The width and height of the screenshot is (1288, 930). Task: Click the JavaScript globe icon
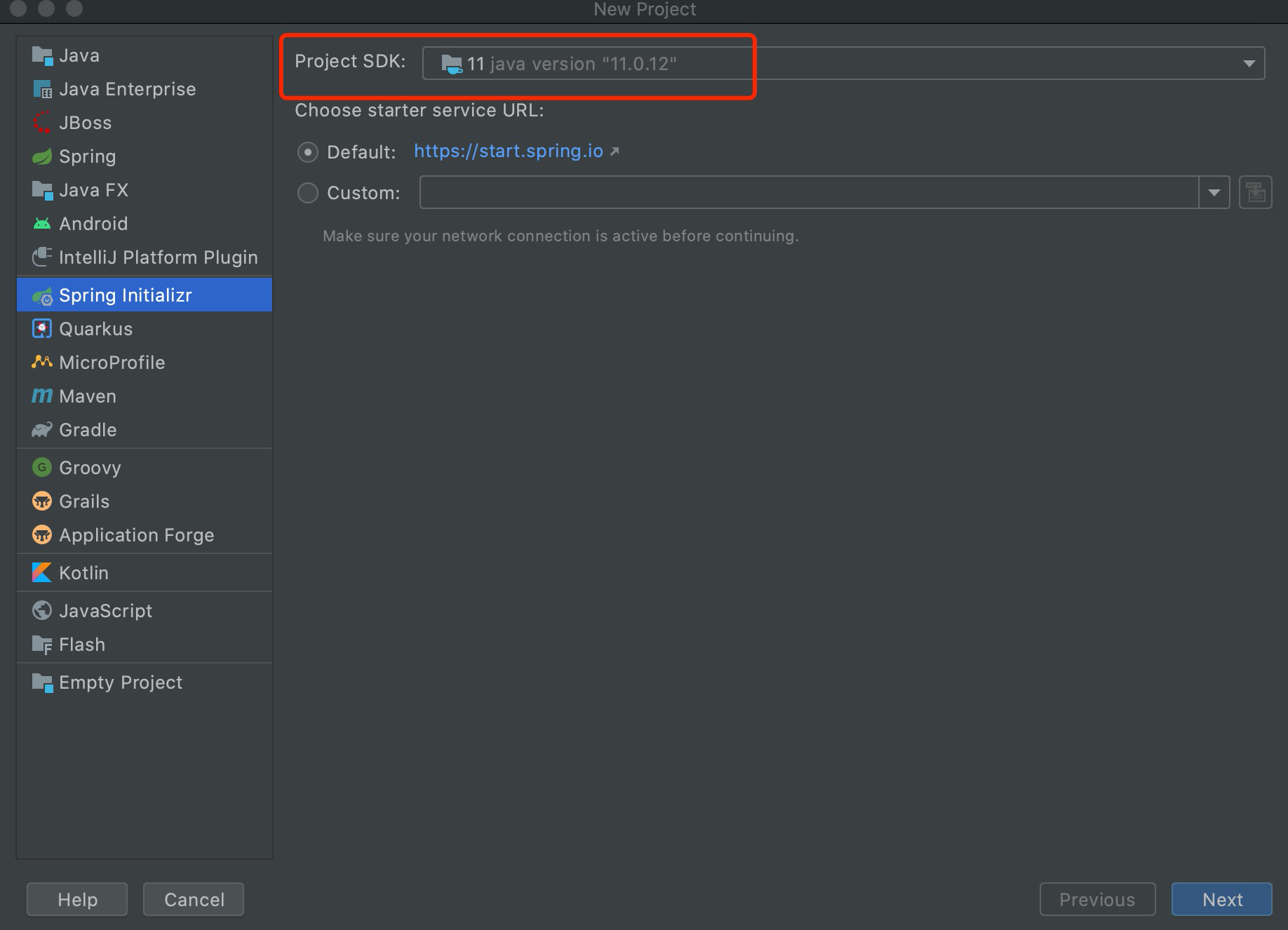42,611
